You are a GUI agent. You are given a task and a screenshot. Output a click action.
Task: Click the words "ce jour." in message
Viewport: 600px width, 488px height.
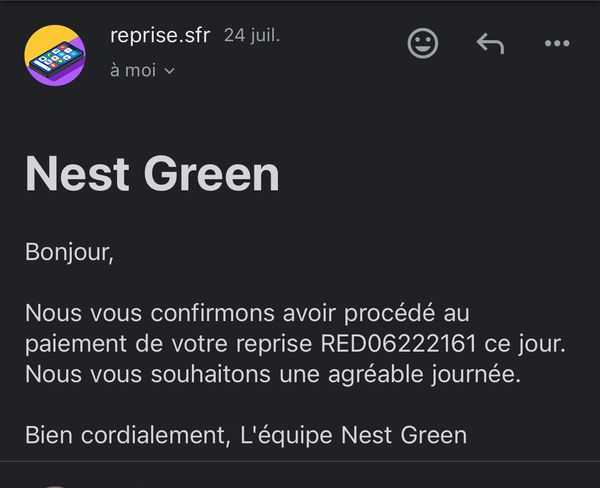[x=525, y=344]
